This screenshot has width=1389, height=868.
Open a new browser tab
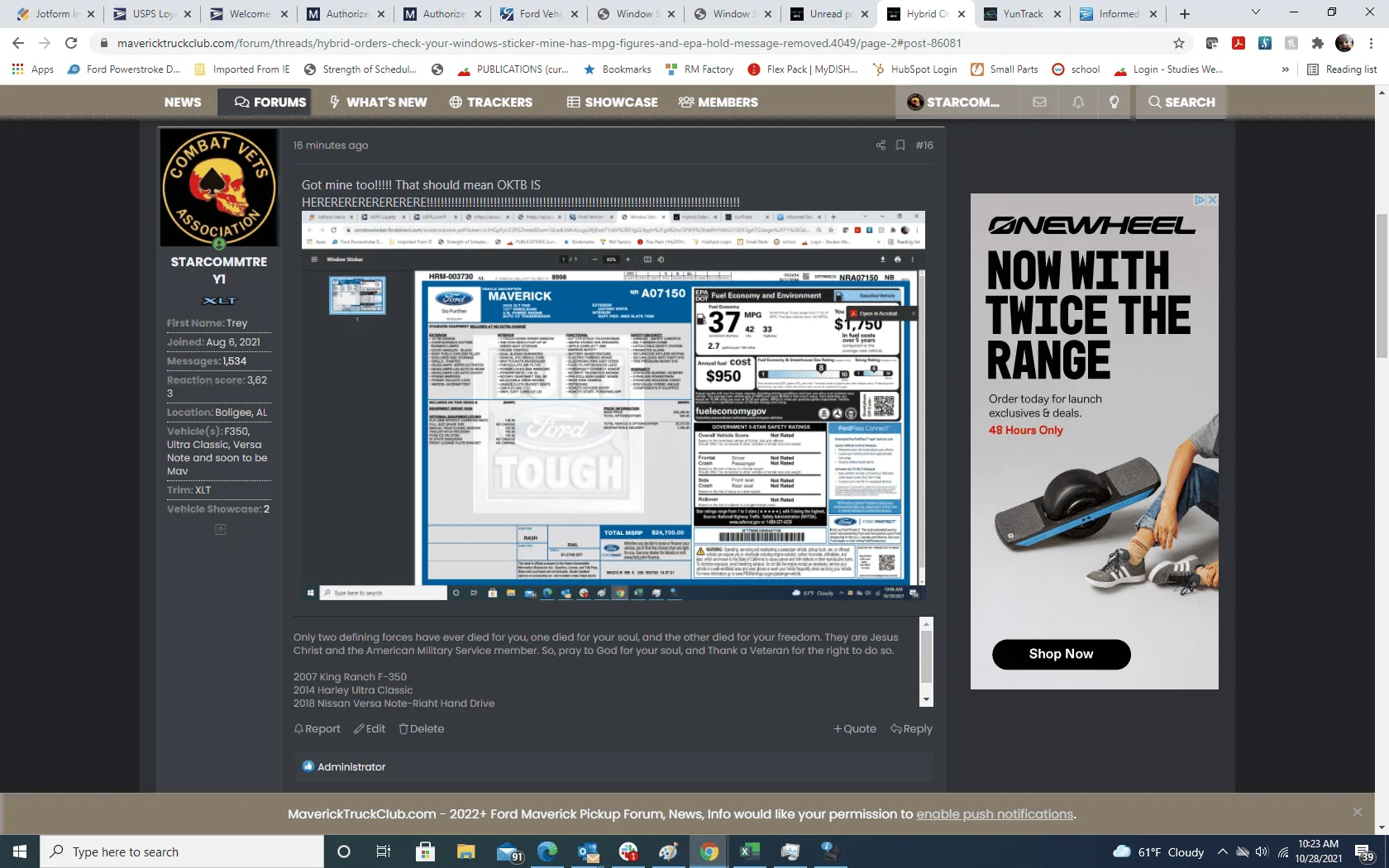(1185, 14)
